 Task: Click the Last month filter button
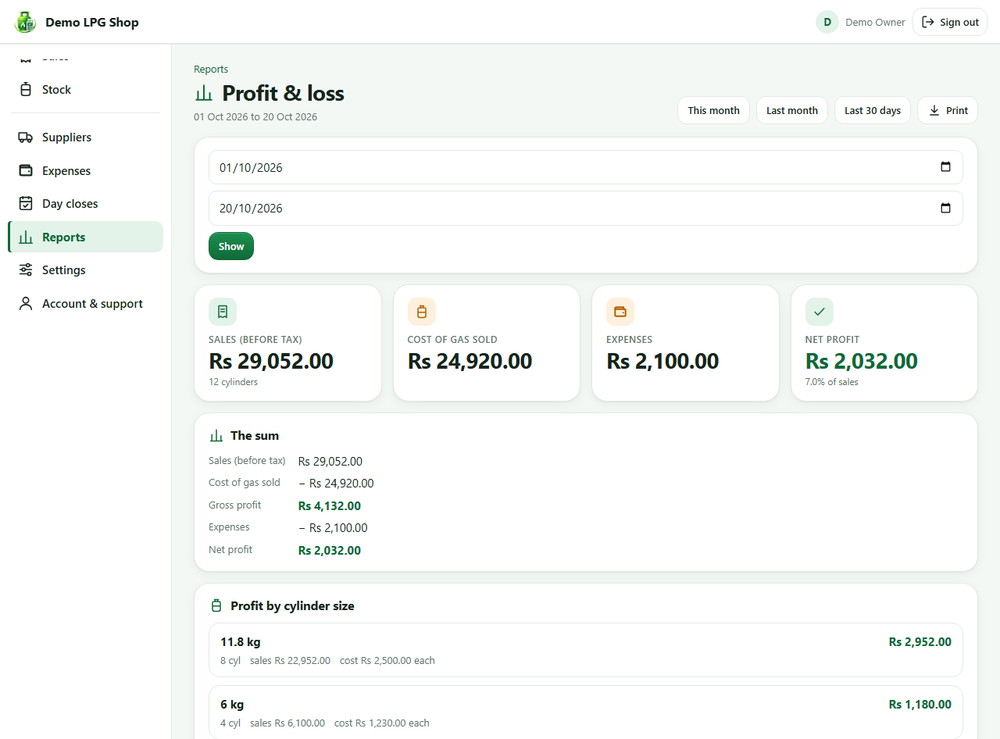coord(791,110)
